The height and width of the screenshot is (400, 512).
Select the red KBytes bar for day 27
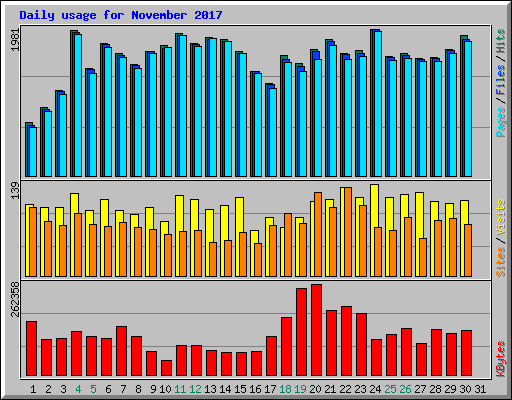tap(421, 359)
